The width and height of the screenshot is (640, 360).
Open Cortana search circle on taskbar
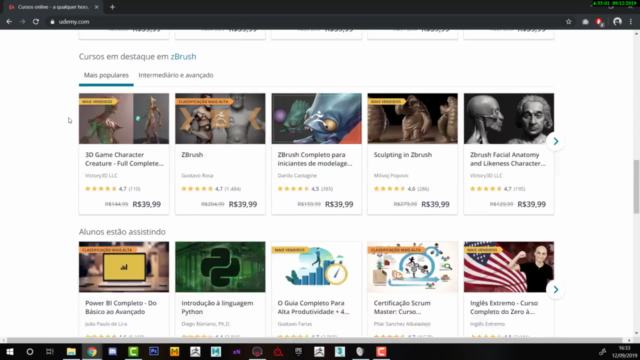click(x=30, y=351)
